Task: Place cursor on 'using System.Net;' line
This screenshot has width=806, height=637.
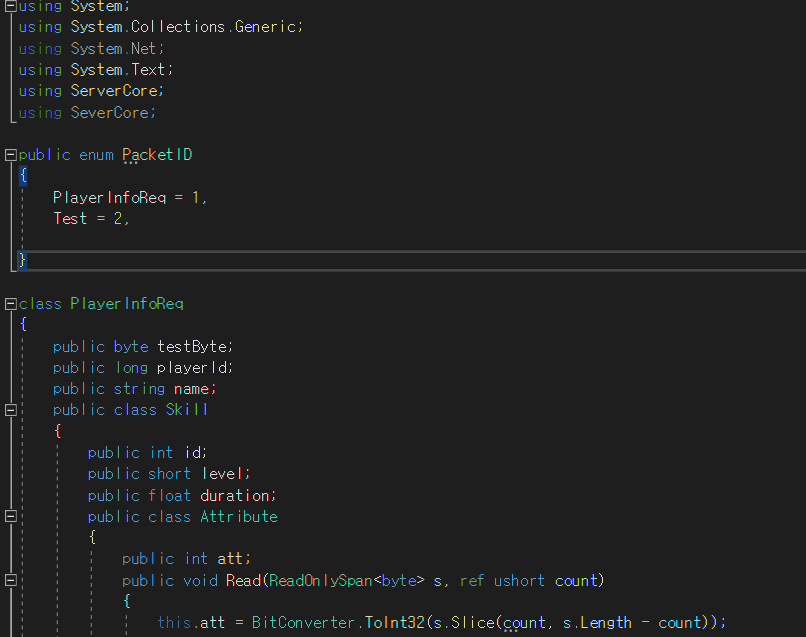Action: 91,48
